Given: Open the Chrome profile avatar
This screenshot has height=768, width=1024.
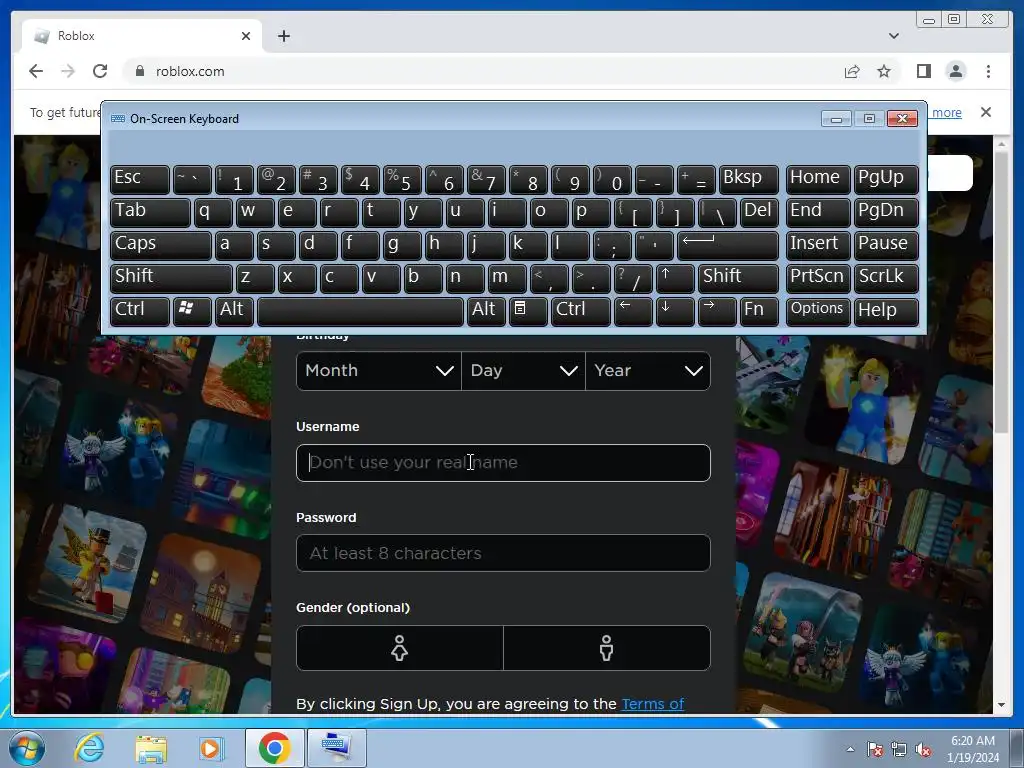Looking at the screenshot, I should click(x=955, y=71).
